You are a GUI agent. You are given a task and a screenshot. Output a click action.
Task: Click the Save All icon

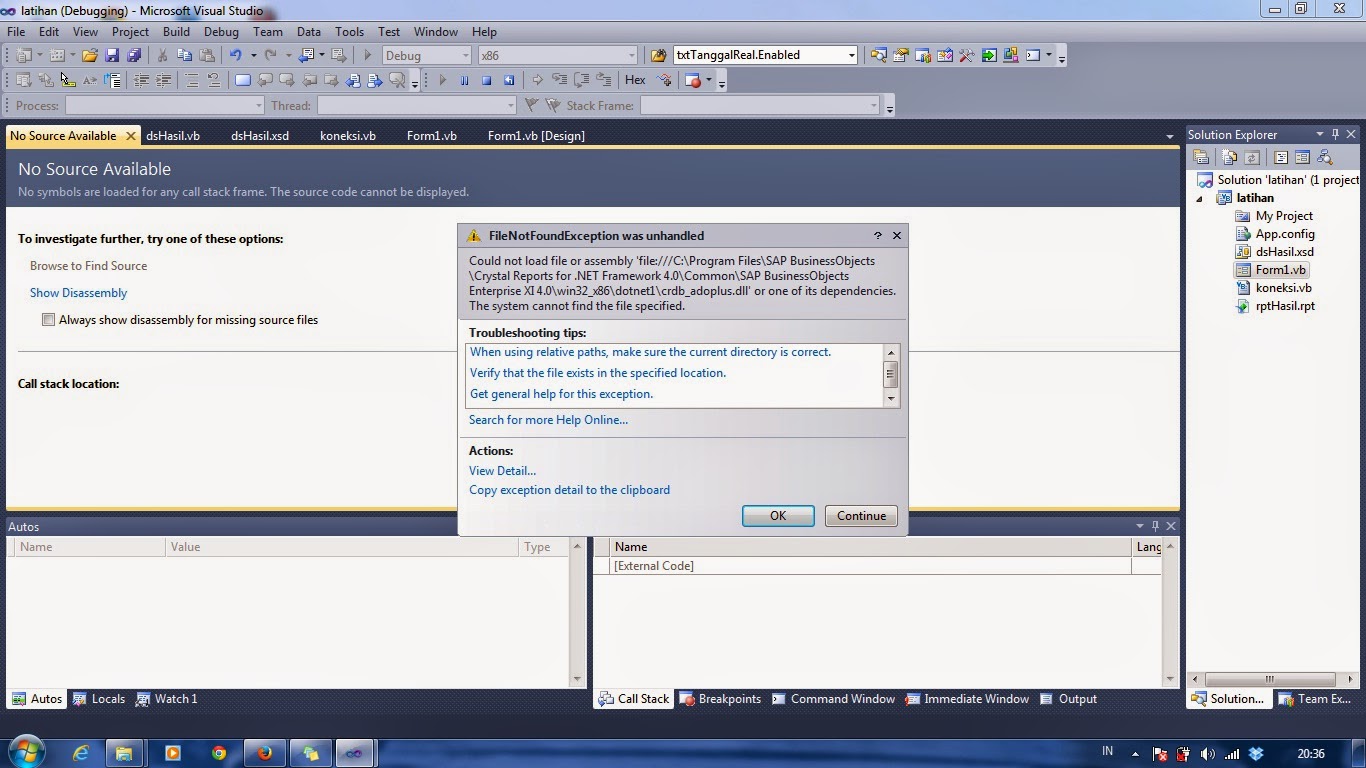tap(136, 55)
